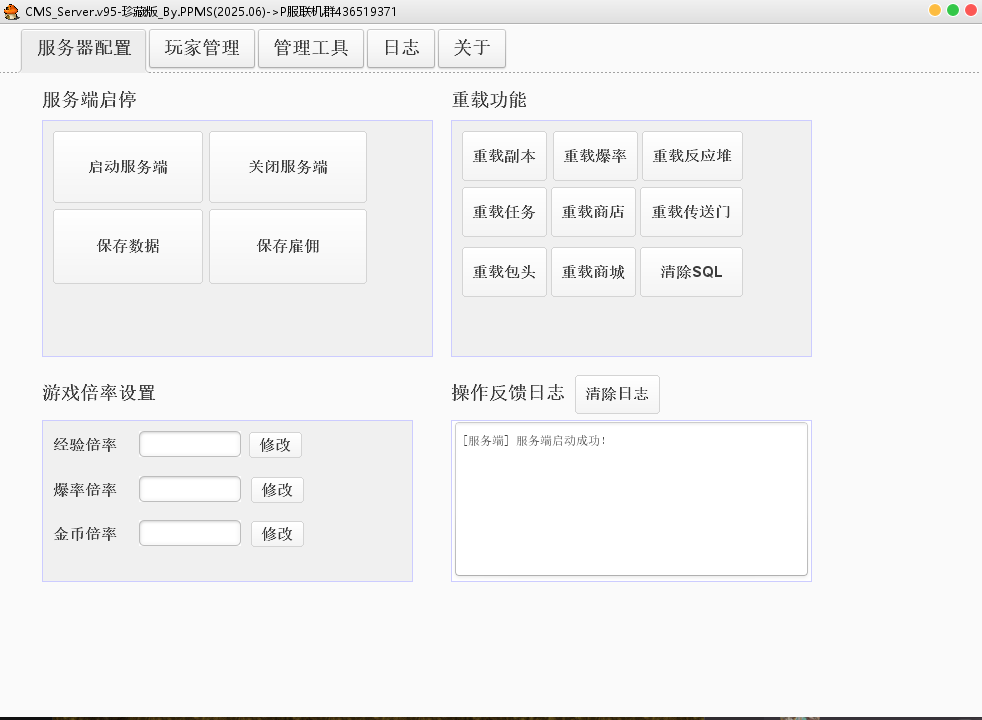The width and height of the screenshot is (982, 720).
Task: Focus the 经验倍率 input field
Action: click(x=190, y=445)
